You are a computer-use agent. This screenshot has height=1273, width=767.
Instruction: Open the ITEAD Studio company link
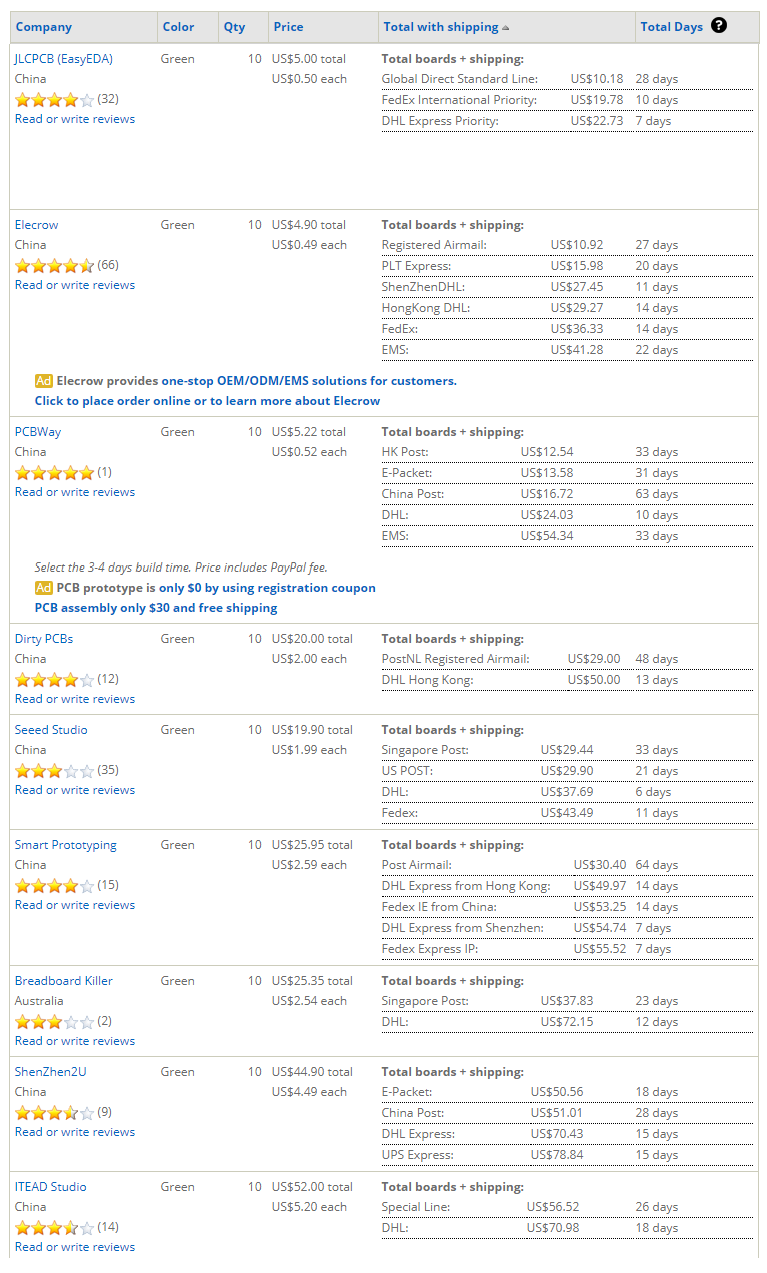click(51, 1187)
